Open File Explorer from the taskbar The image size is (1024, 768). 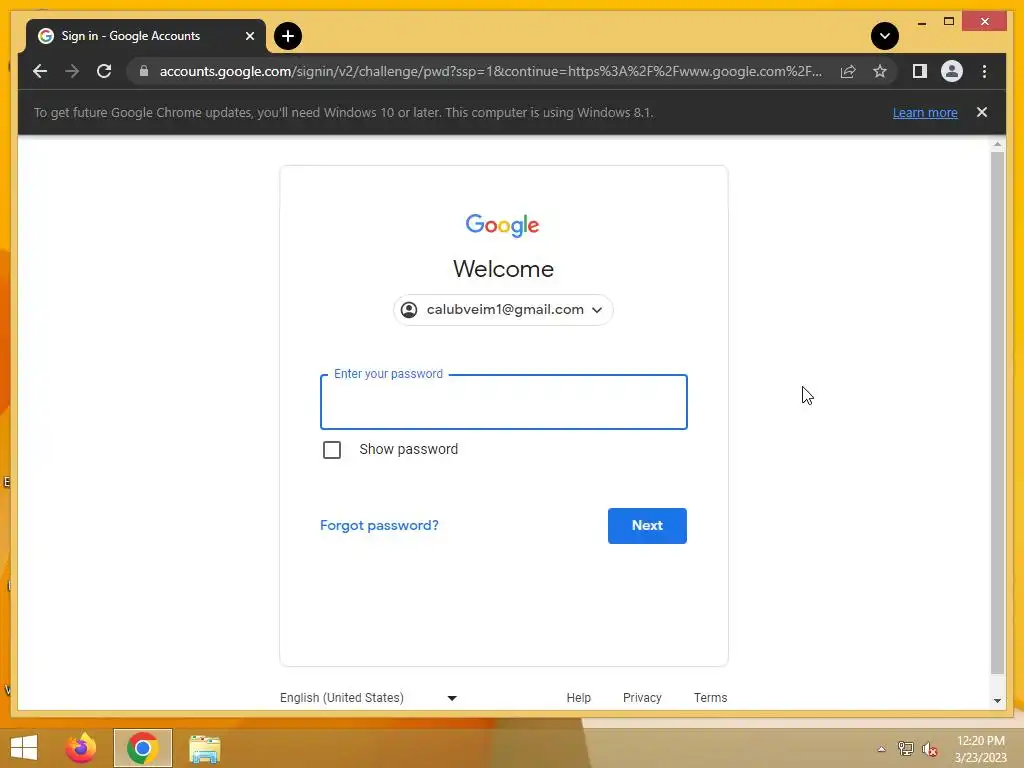tap(204, 748)
